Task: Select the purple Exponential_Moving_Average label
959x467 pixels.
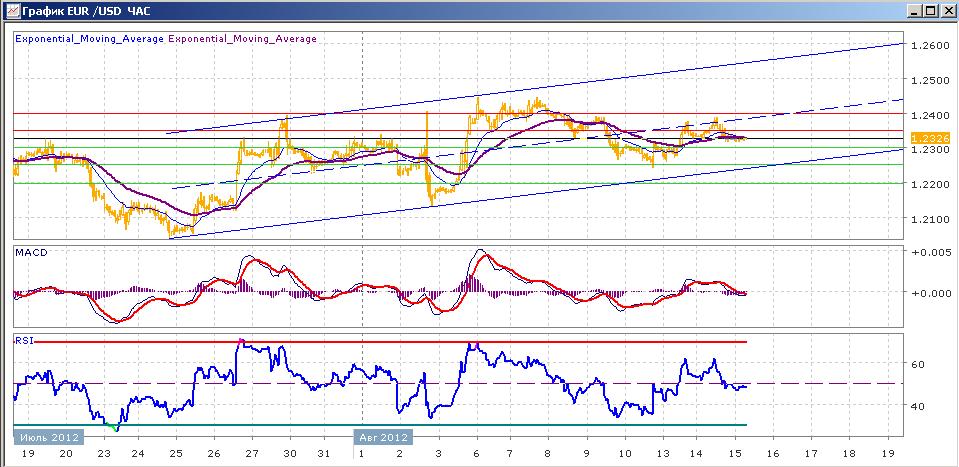Action: coord(242,39)
